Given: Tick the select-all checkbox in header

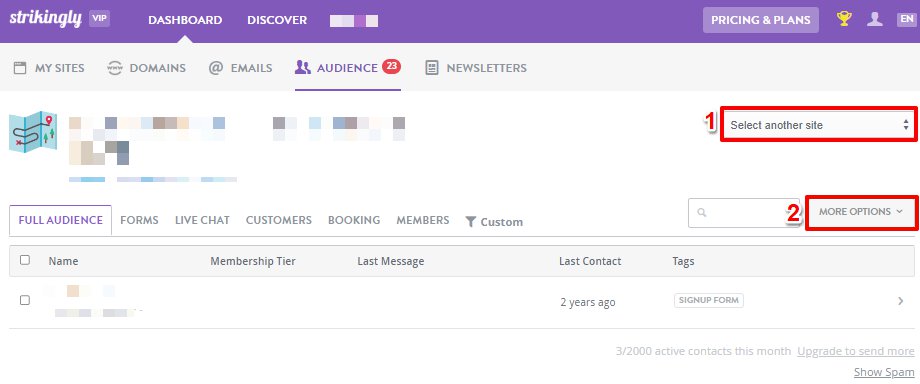Looking at the screenshot, I should (x=25, y=260).
